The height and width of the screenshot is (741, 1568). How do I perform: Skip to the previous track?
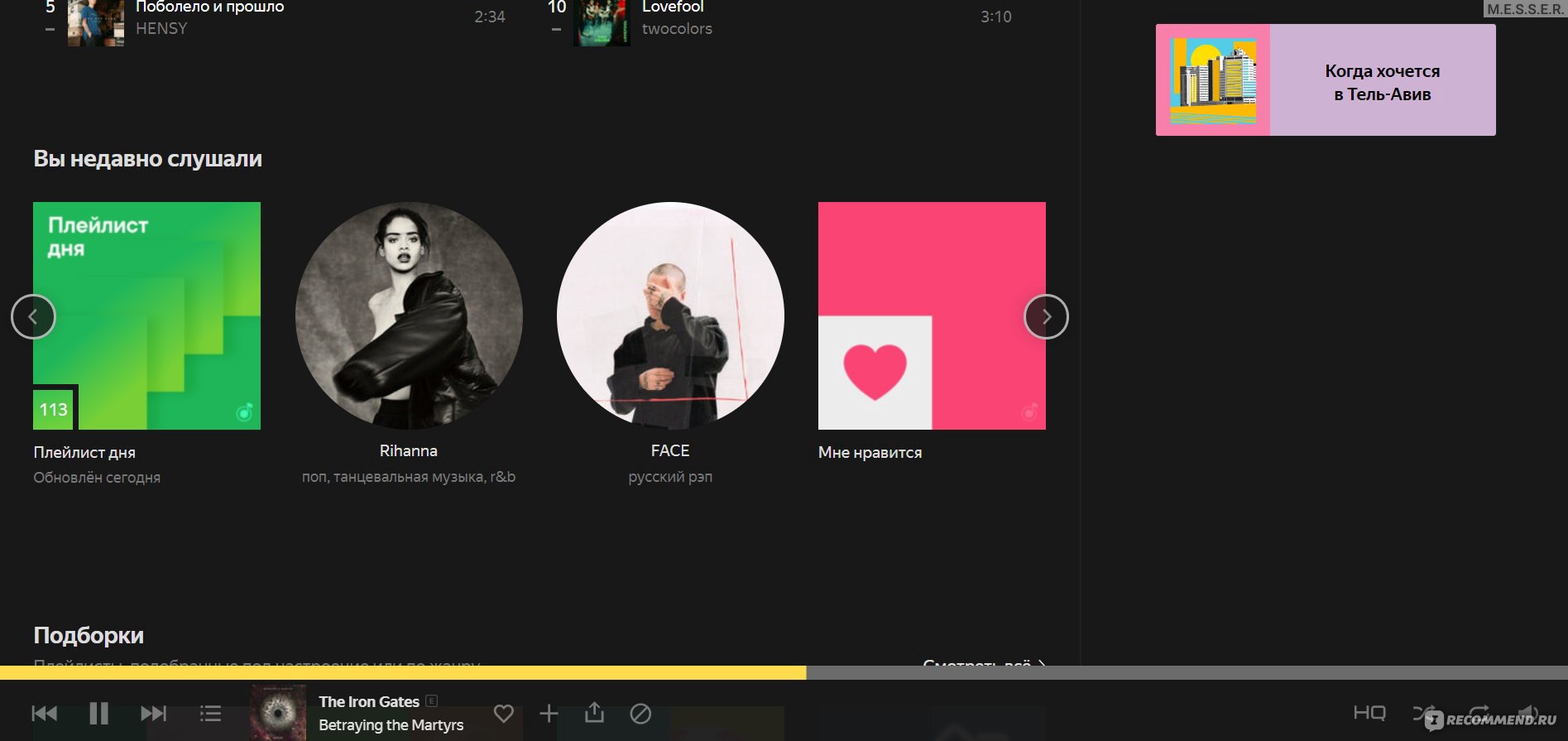(x=45, y=714)
